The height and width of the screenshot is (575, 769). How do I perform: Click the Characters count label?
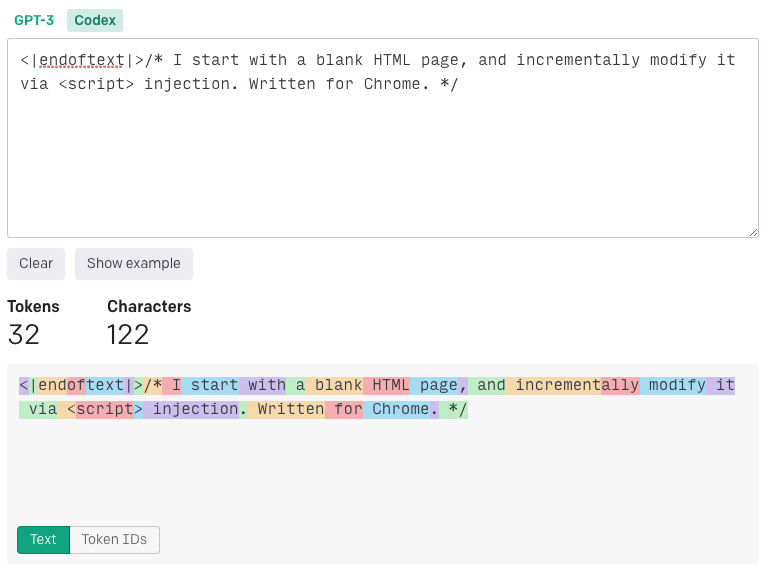pos(149,307)
